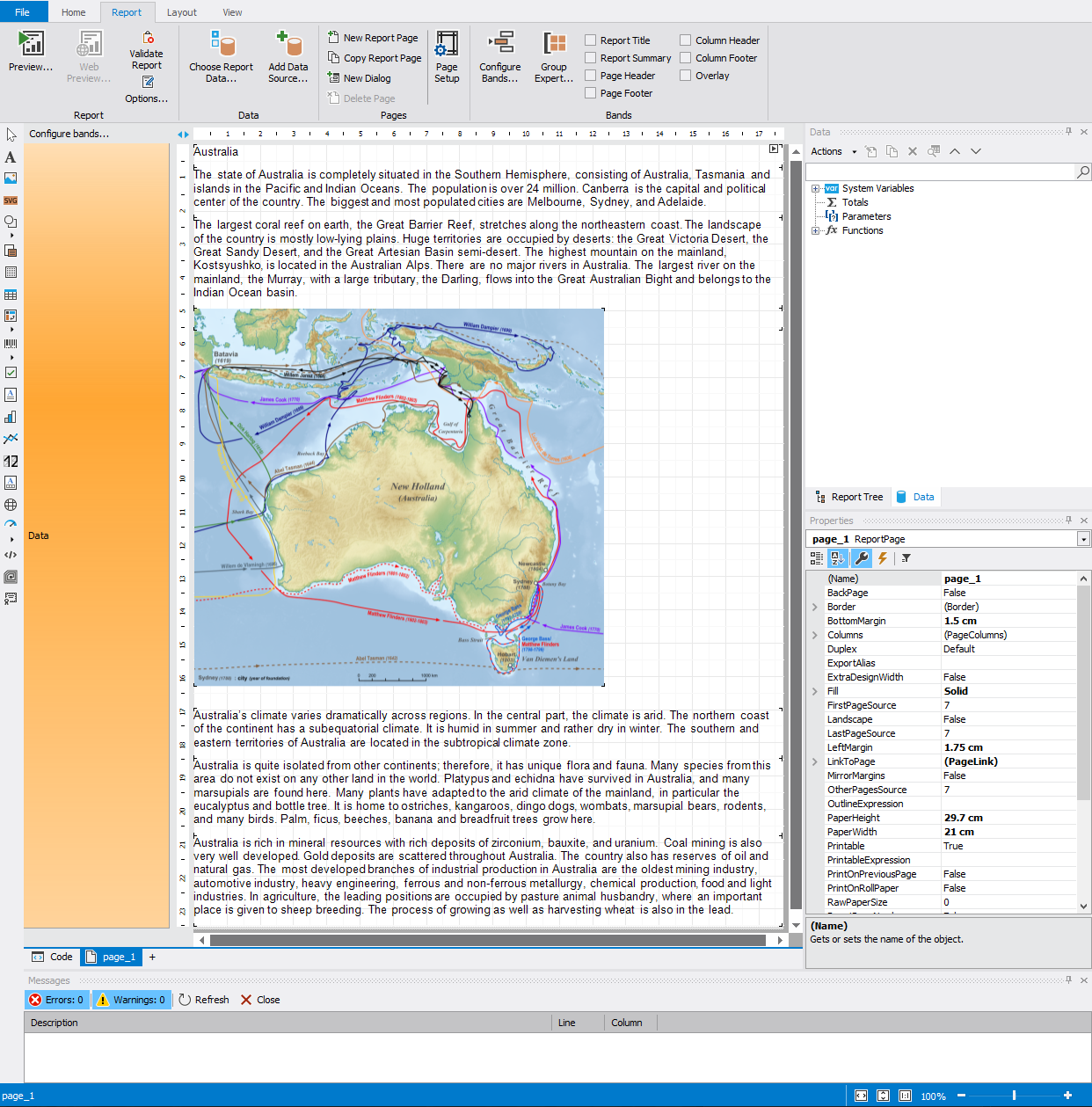
Task: Select the bar Chart object tool
Action: coord(11,417)
